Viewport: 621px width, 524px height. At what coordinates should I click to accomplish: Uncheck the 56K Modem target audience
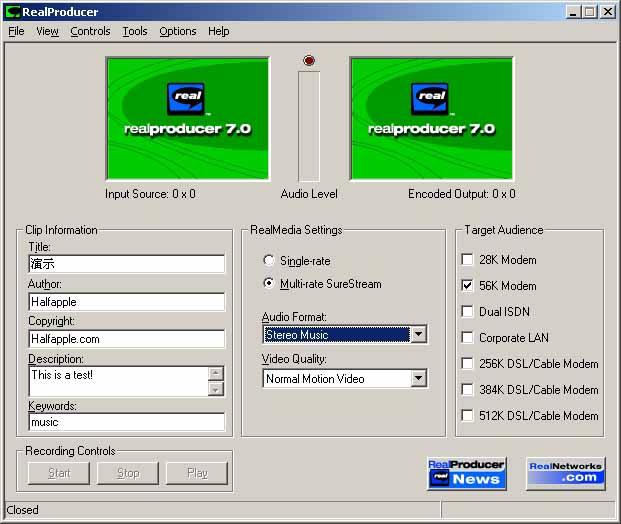coord(468,286)
